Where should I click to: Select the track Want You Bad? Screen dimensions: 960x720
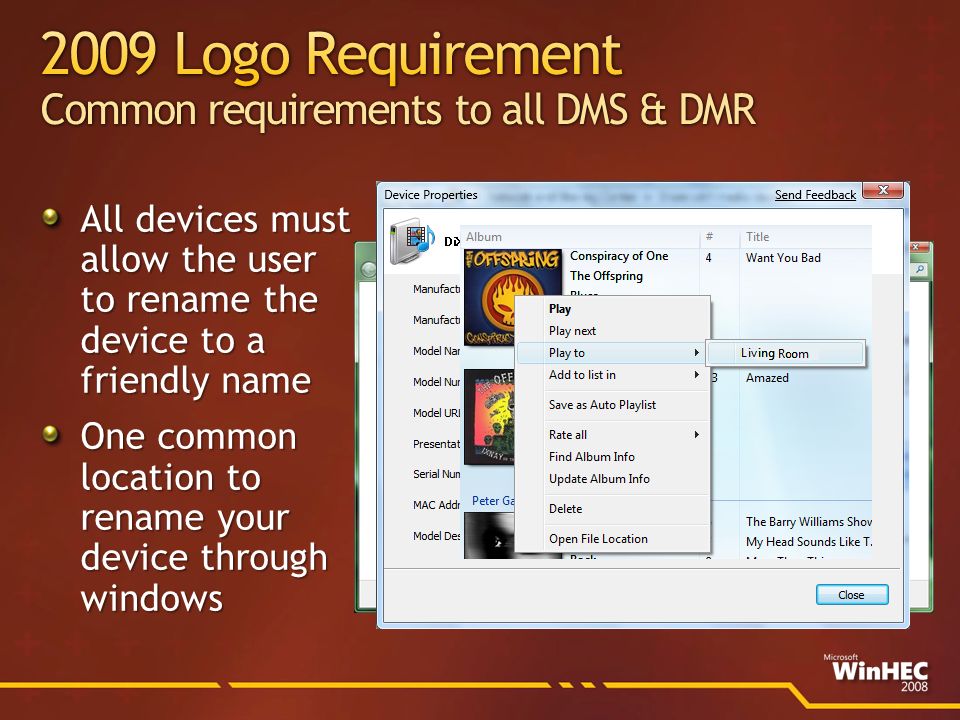tap(783, 258)
